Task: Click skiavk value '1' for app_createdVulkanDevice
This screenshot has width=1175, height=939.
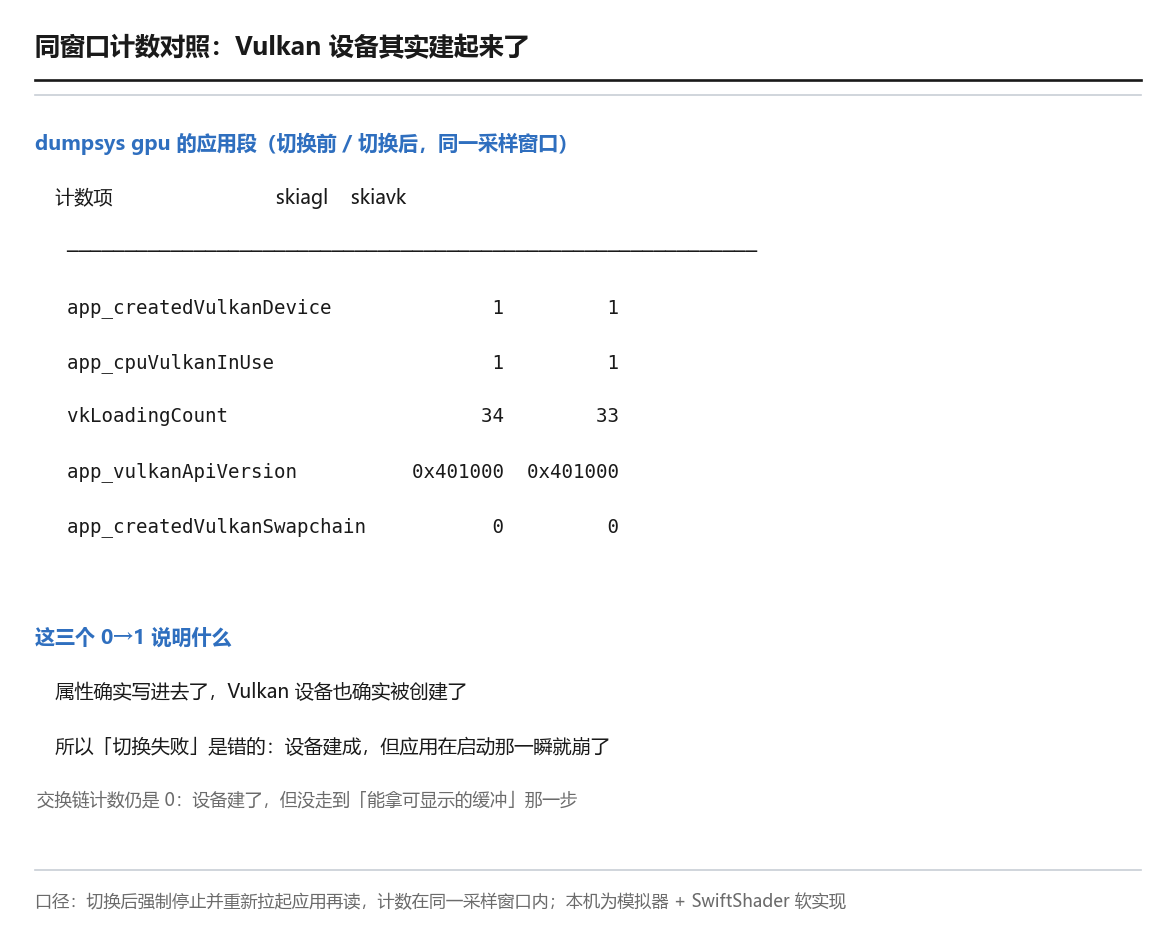Action: point(613,307)
